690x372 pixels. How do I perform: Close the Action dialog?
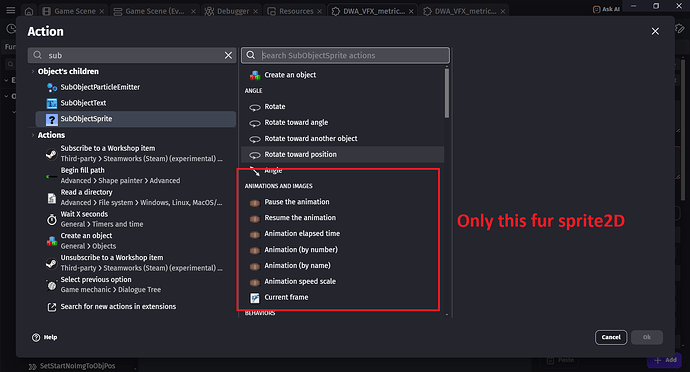(655, 31)
